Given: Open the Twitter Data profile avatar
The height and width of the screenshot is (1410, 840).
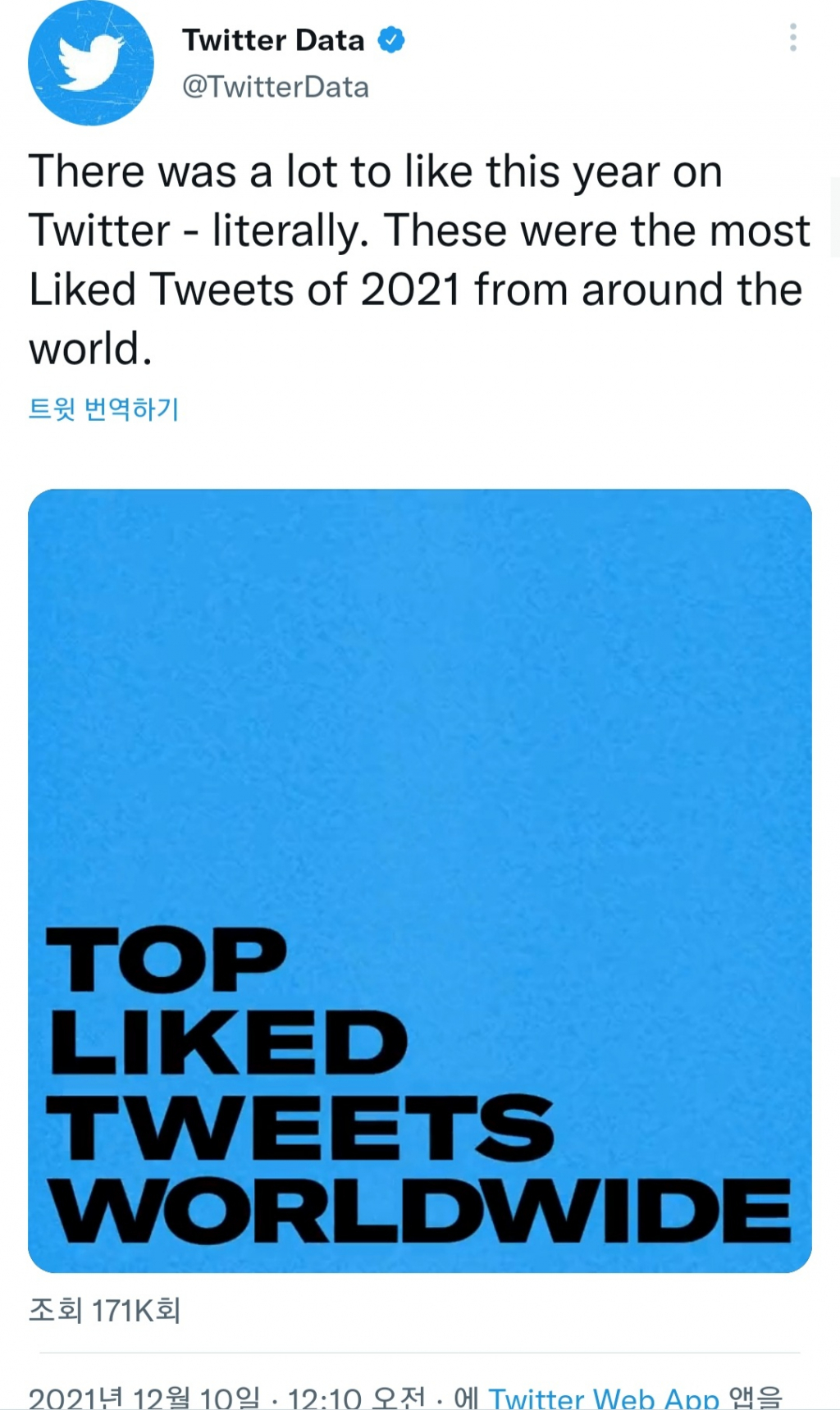Looking at the screenshot, I should coord(90,63).
